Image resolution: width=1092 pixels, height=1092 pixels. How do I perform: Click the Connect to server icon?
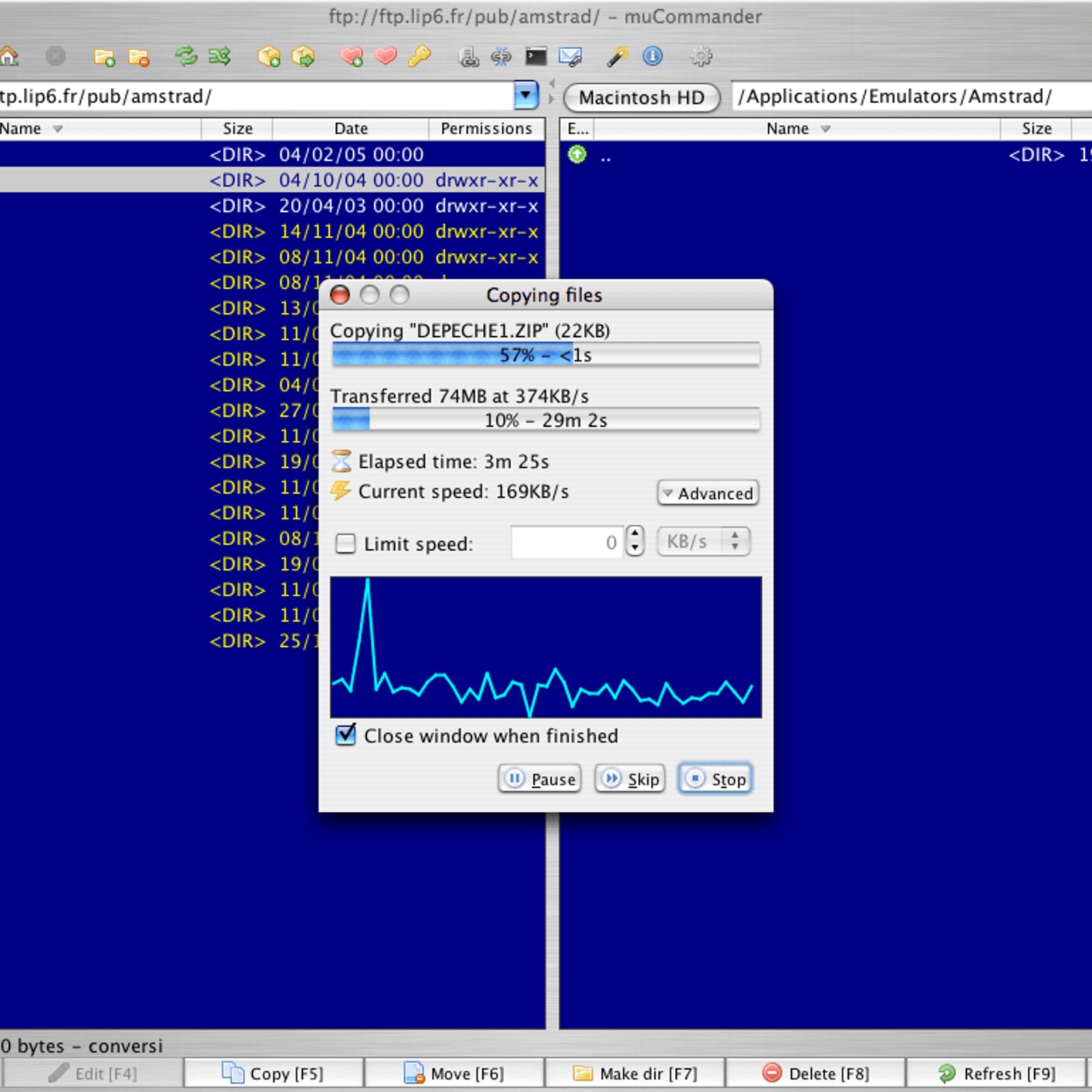(x=468, y=57)
